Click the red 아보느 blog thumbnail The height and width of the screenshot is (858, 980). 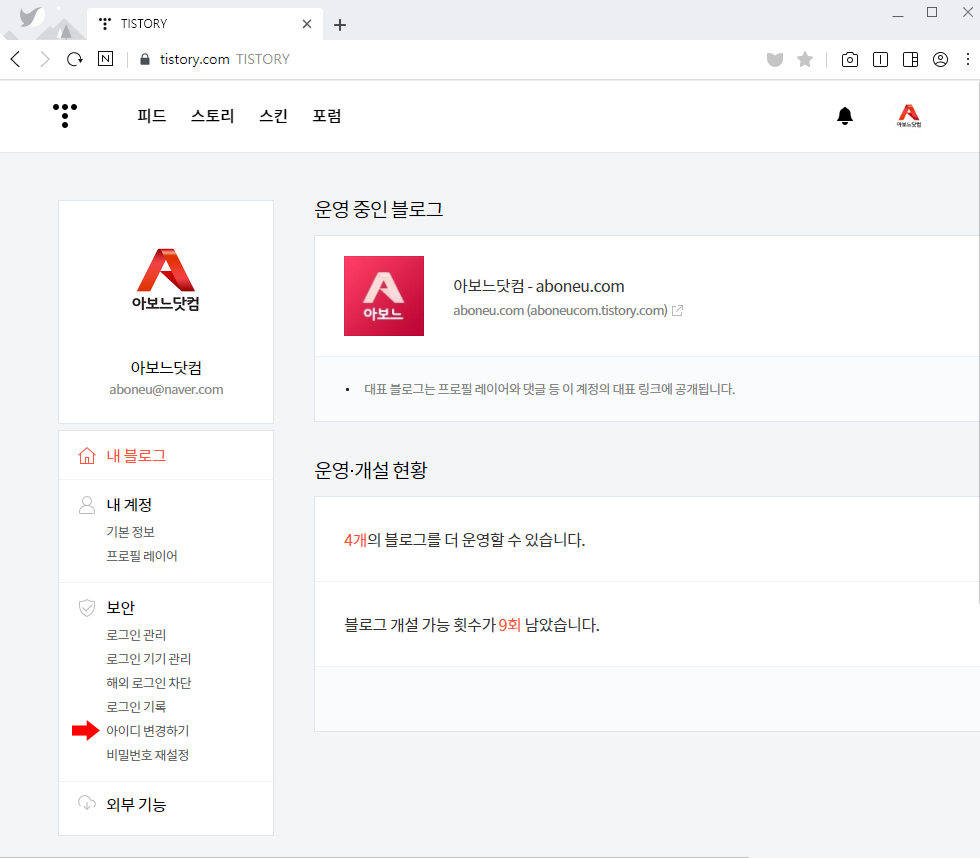pyautogui.click(x=384, y=296)
